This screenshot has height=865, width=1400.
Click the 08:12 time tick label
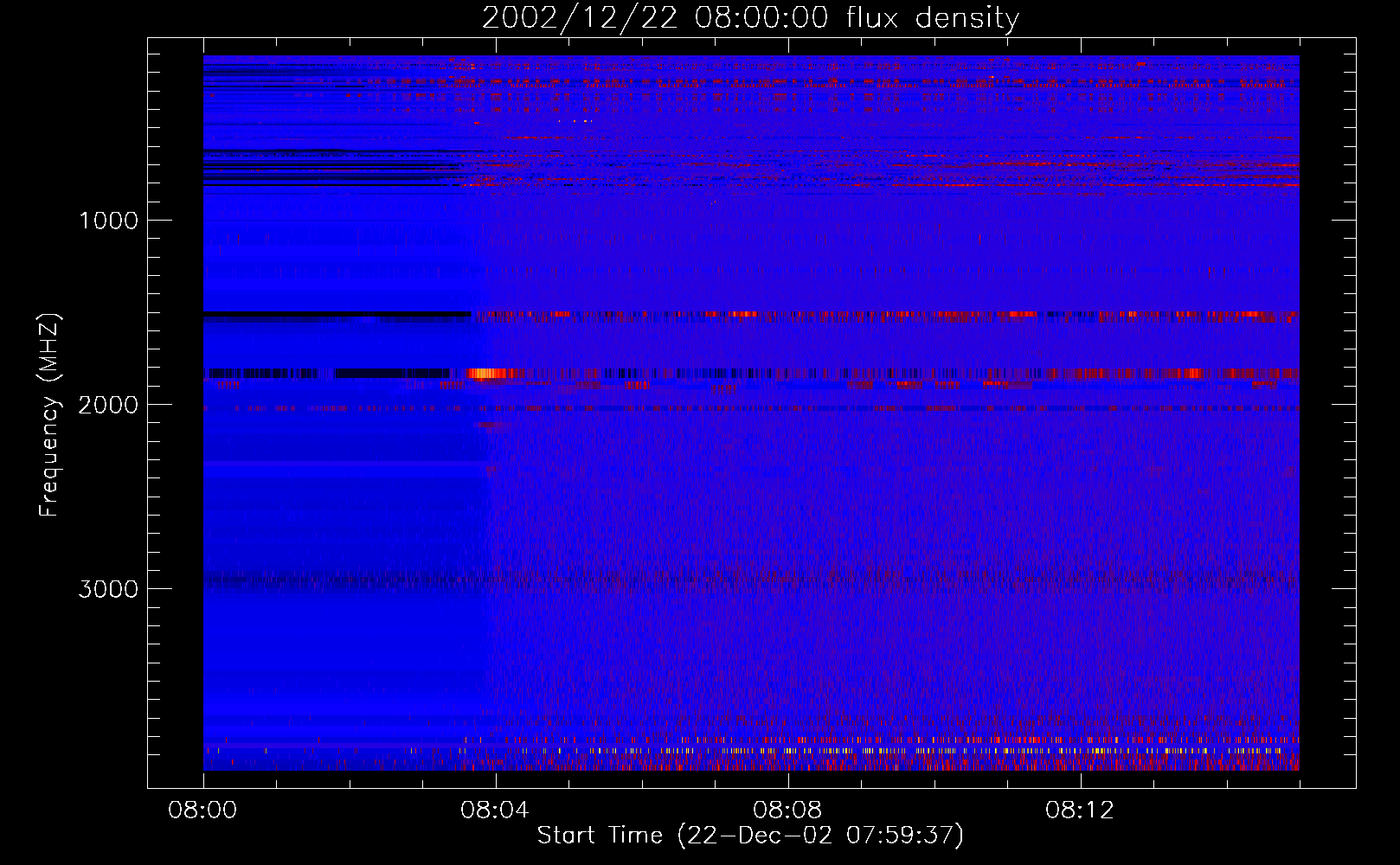tap(1080, 811)
